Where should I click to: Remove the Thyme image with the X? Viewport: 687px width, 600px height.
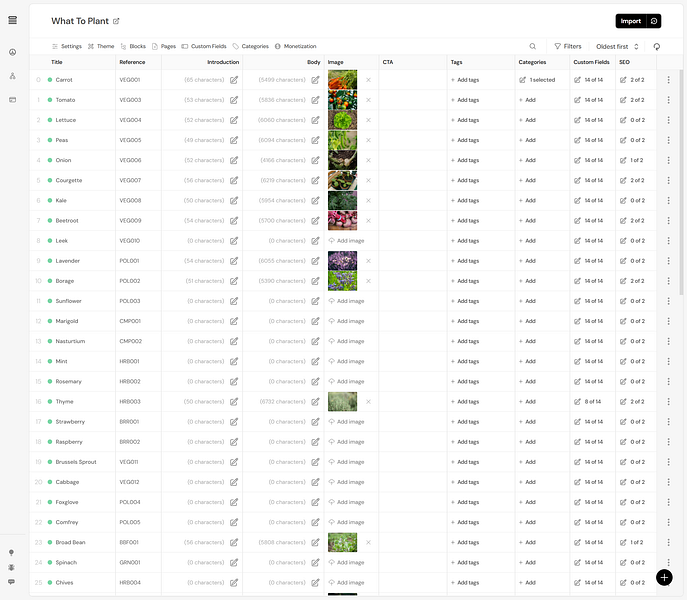[368, 401]
